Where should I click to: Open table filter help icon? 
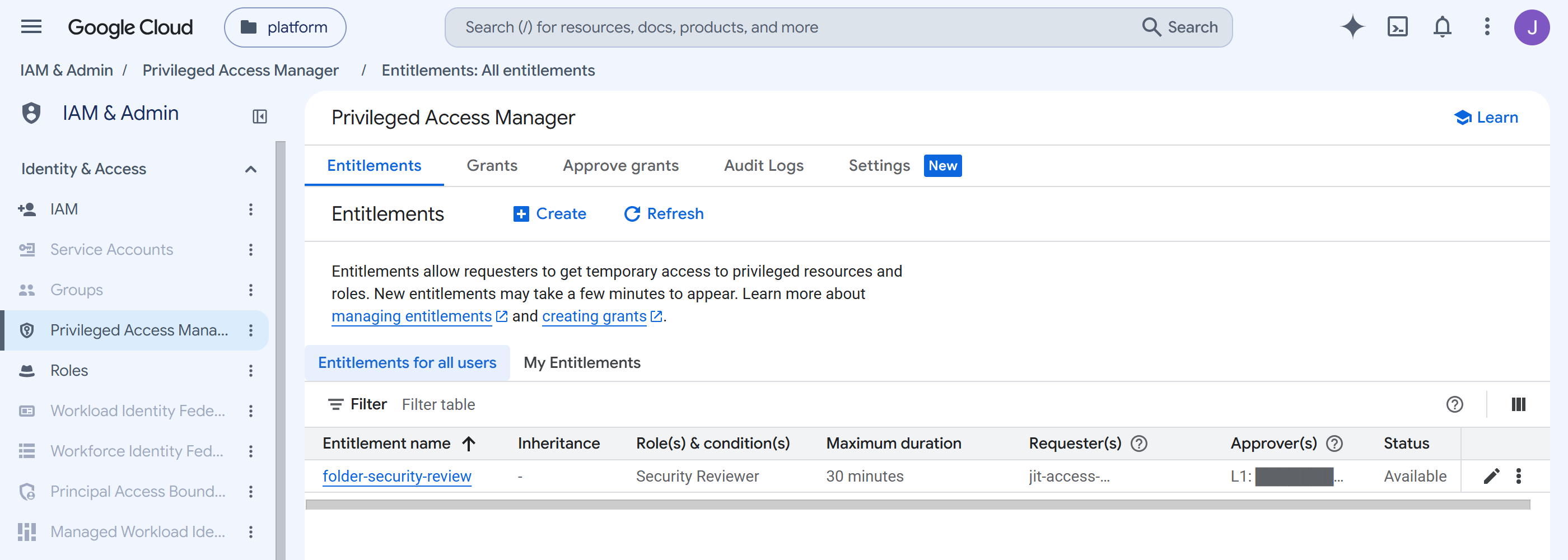click(x=1455, y=404)
